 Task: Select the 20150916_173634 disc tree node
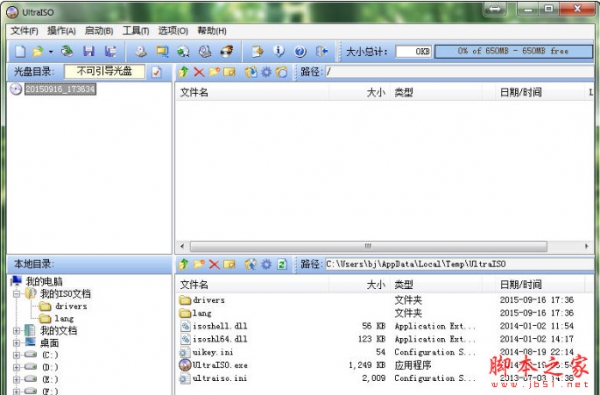[x=60, y=89]
